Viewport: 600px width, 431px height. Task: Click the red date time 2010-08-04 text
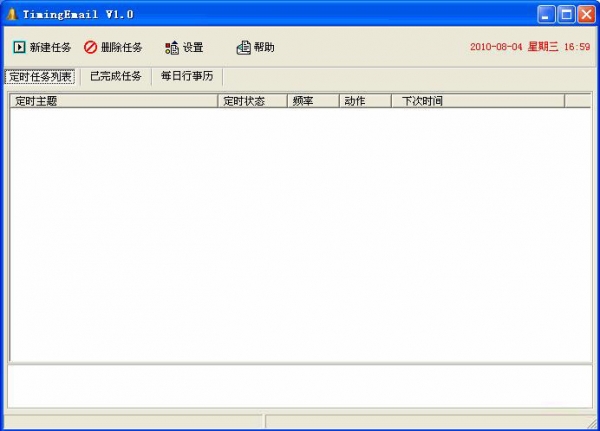(x=530, y=47)
